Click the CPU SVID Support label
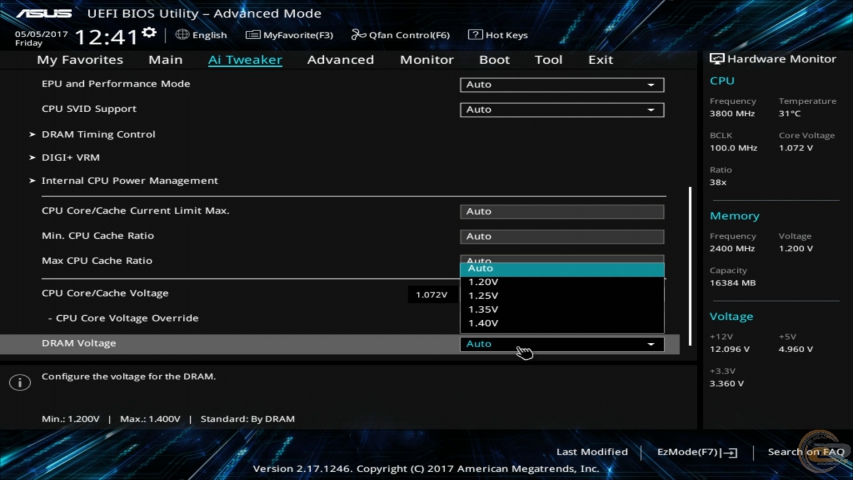Image resolution: width=853 pixels, height=480 pixels. coord(89,109)
